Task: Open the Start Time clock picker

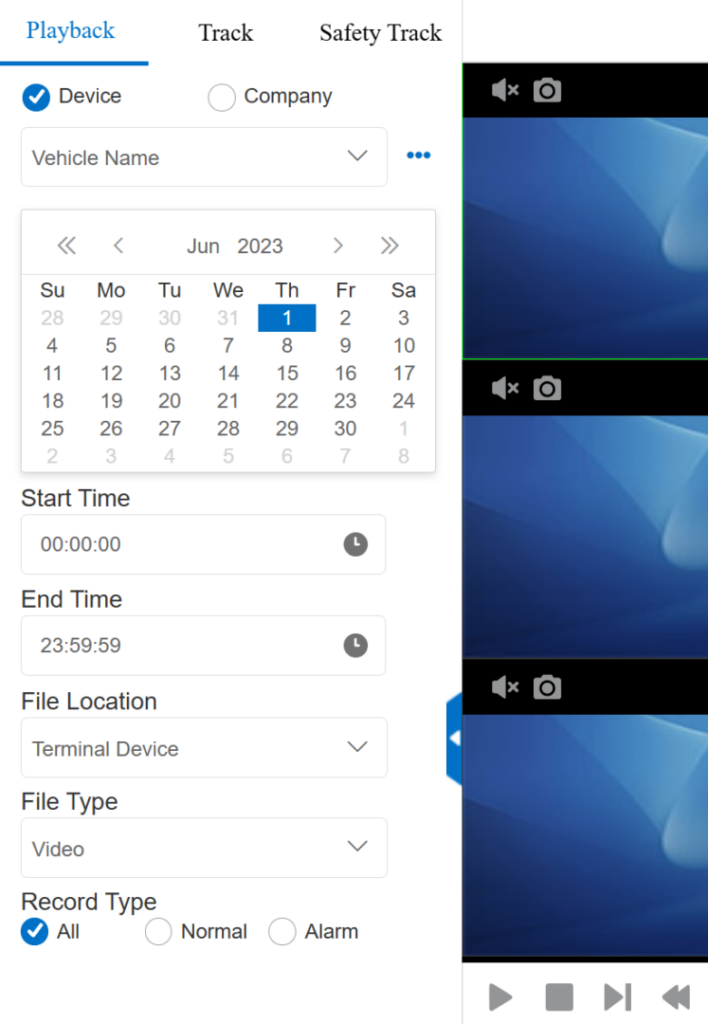Action: (355, 545)
